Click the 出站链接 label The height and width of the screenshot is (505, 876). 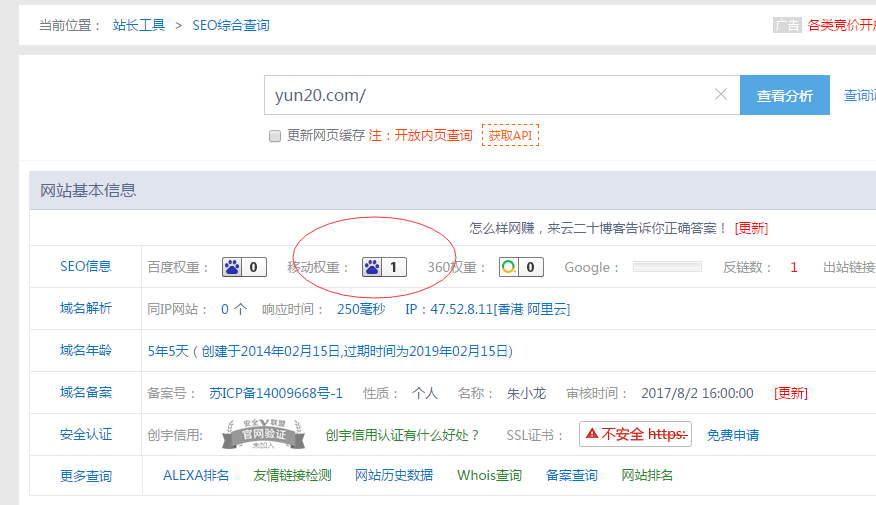tap(849, 268)
